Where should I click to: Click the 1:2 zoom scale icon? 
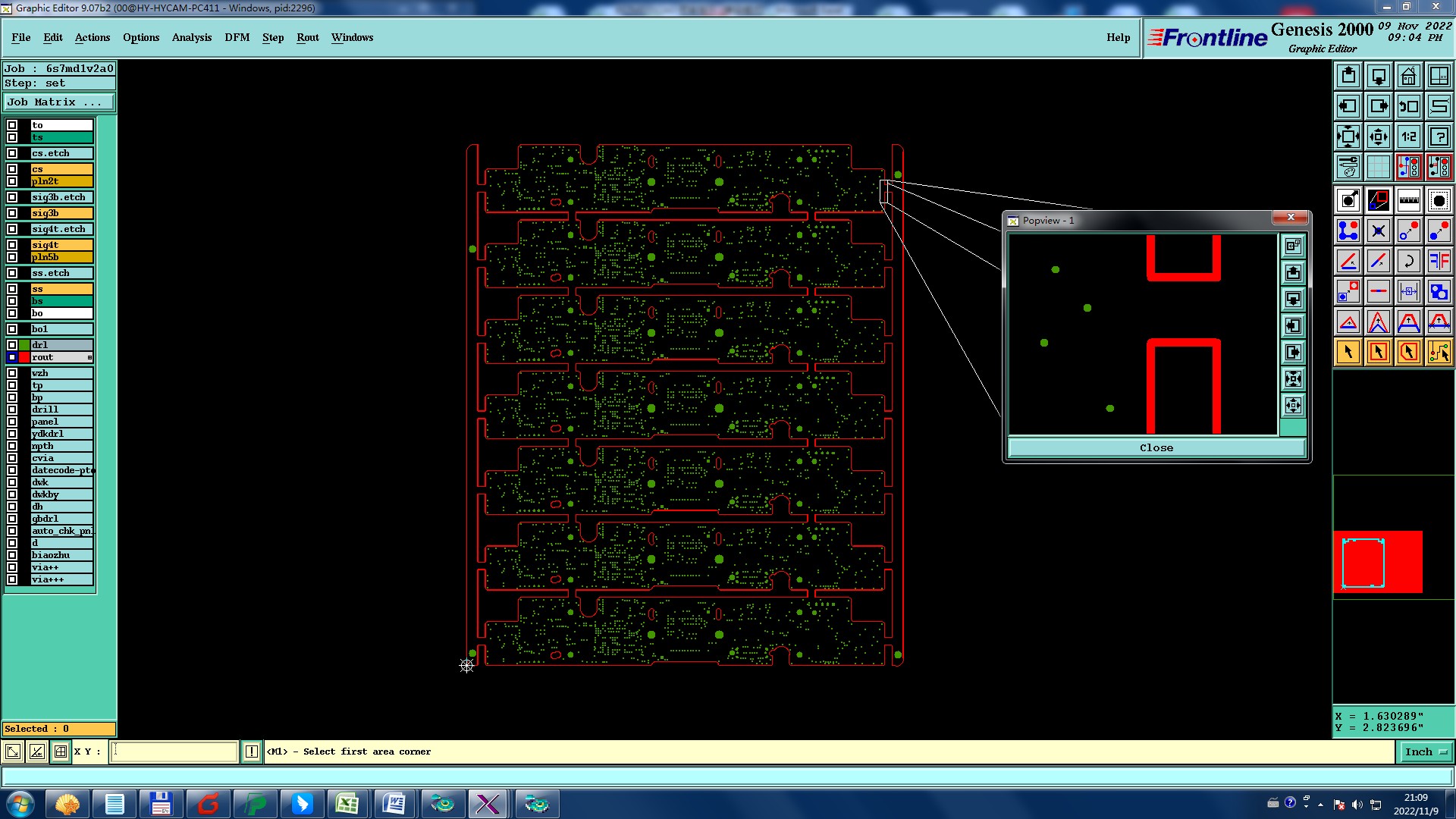[x=1408, y=136]
